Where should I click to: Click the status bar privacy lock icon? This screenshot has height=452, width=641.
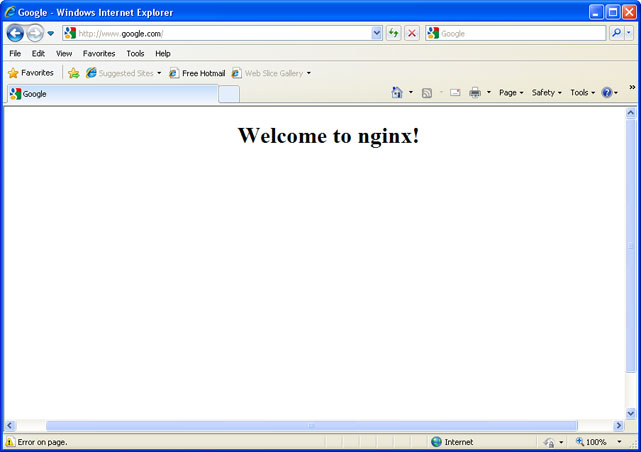[x=549, y=442]
